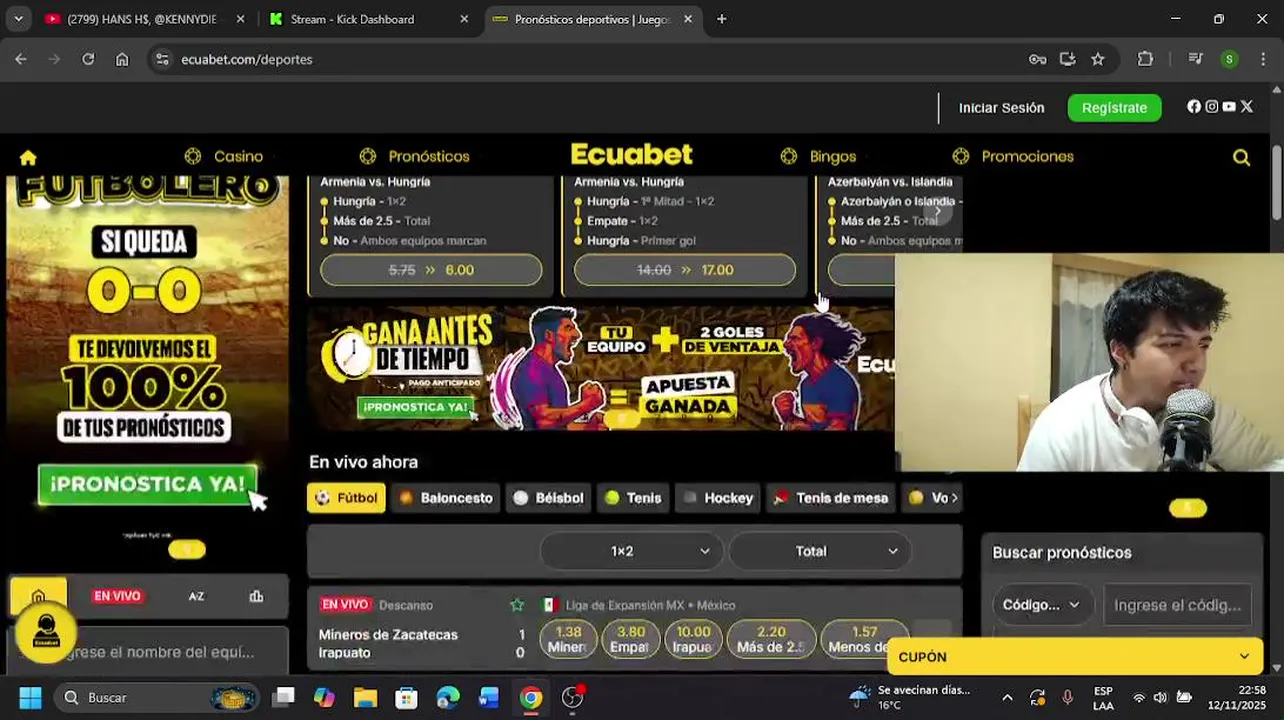
Task: Reload the page
Action: 88,59
